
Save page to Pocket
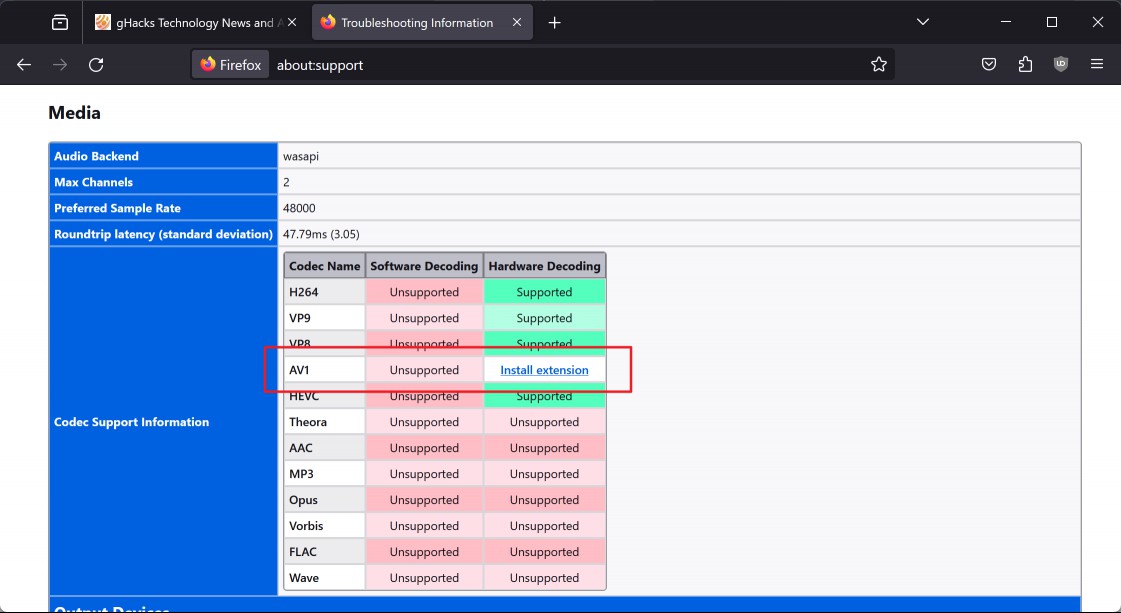click(x=989, y=64)
